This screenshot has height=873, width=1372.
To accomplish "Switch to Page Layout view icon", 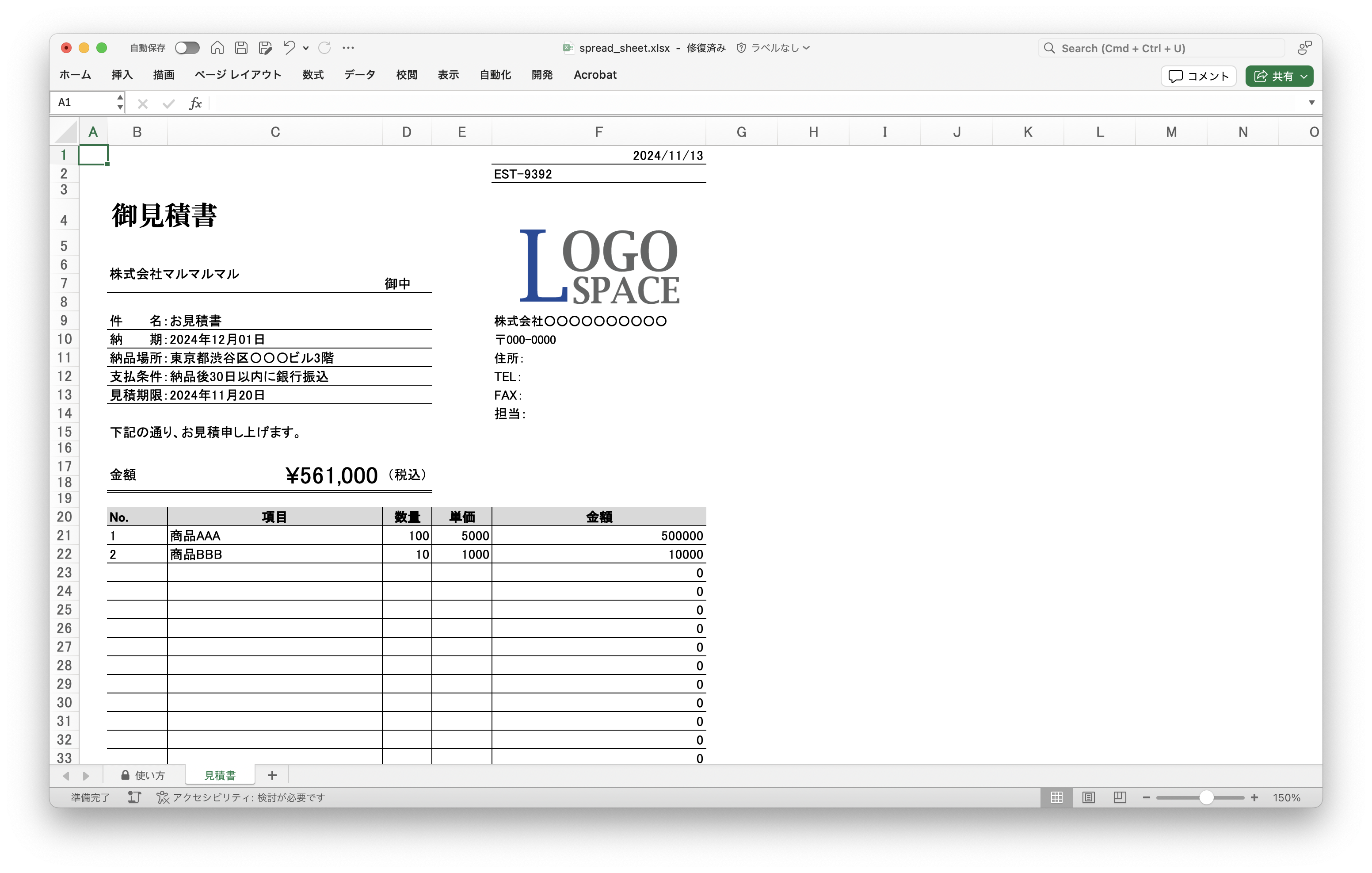I will click(x=1088, y=797).
